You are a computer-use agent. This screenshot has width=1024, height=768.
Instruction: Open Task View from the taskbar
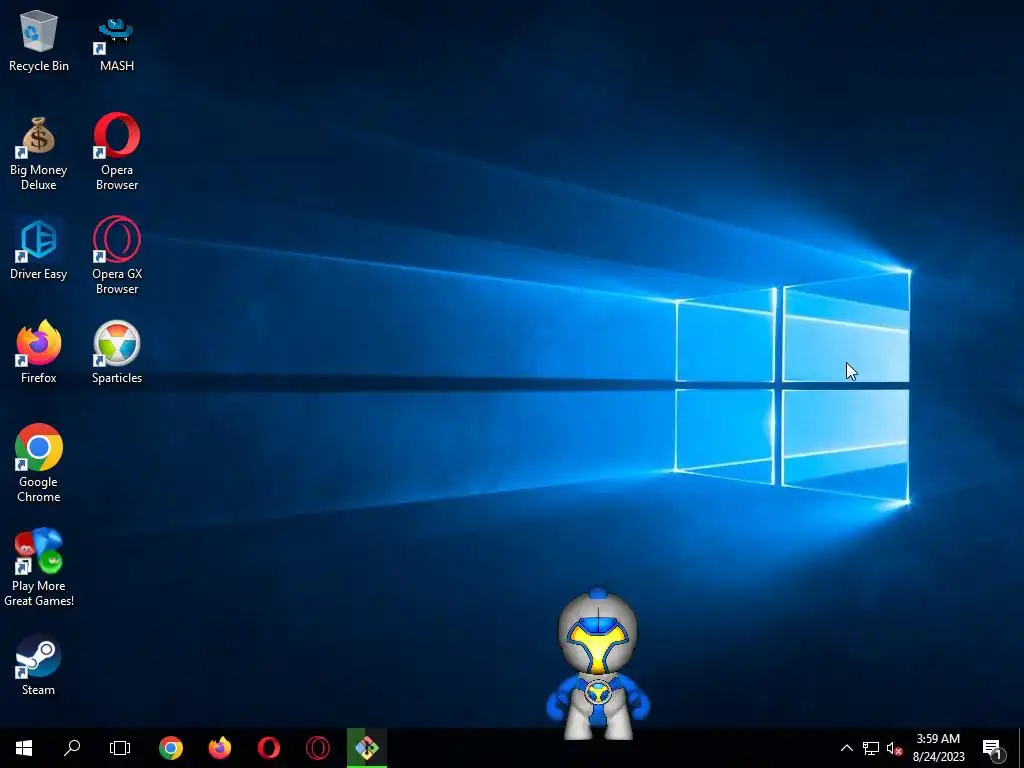[120, 748]
